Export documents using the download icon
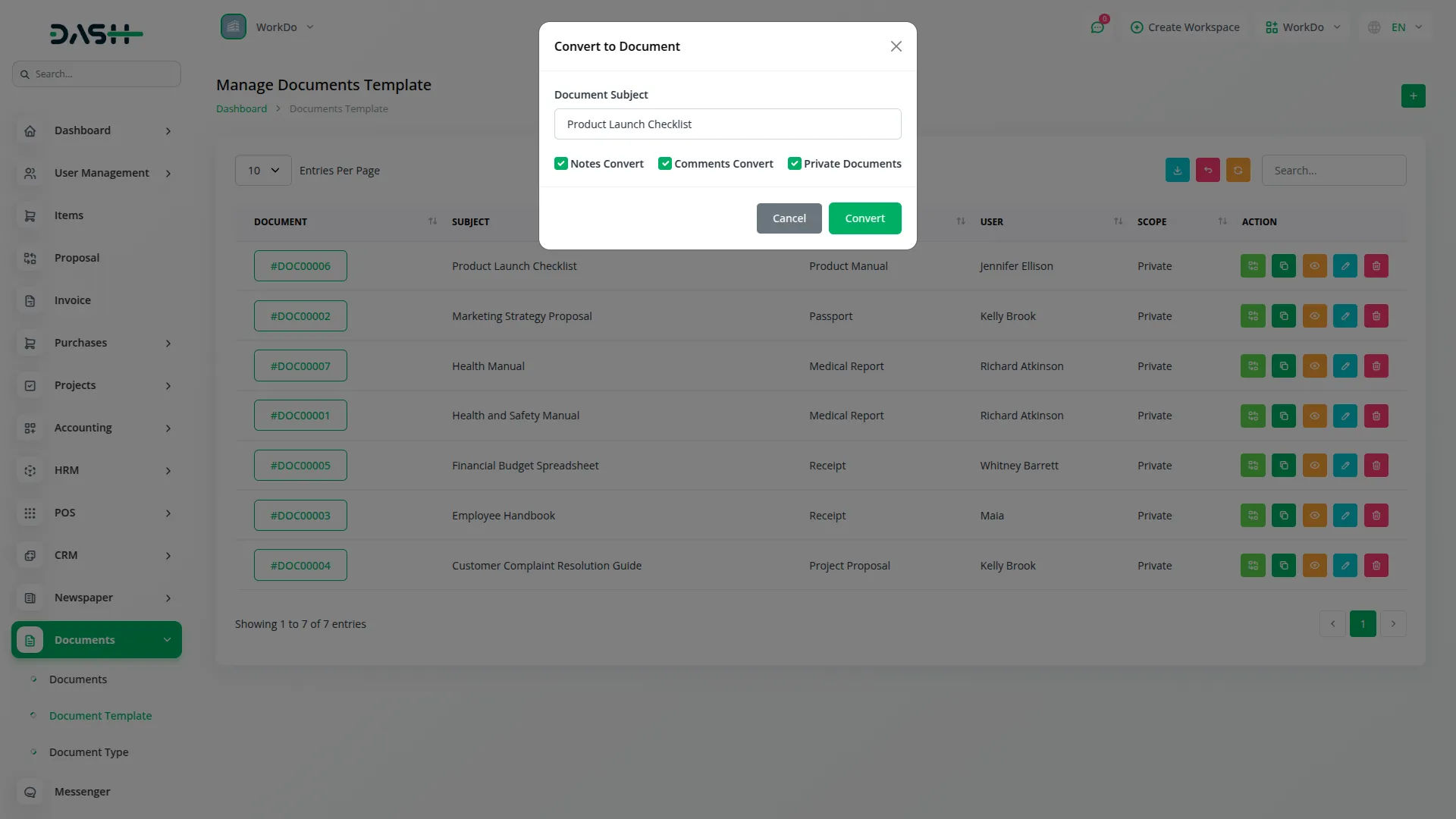Viewport: 1456px width, 819px height. click(1176, 170)
